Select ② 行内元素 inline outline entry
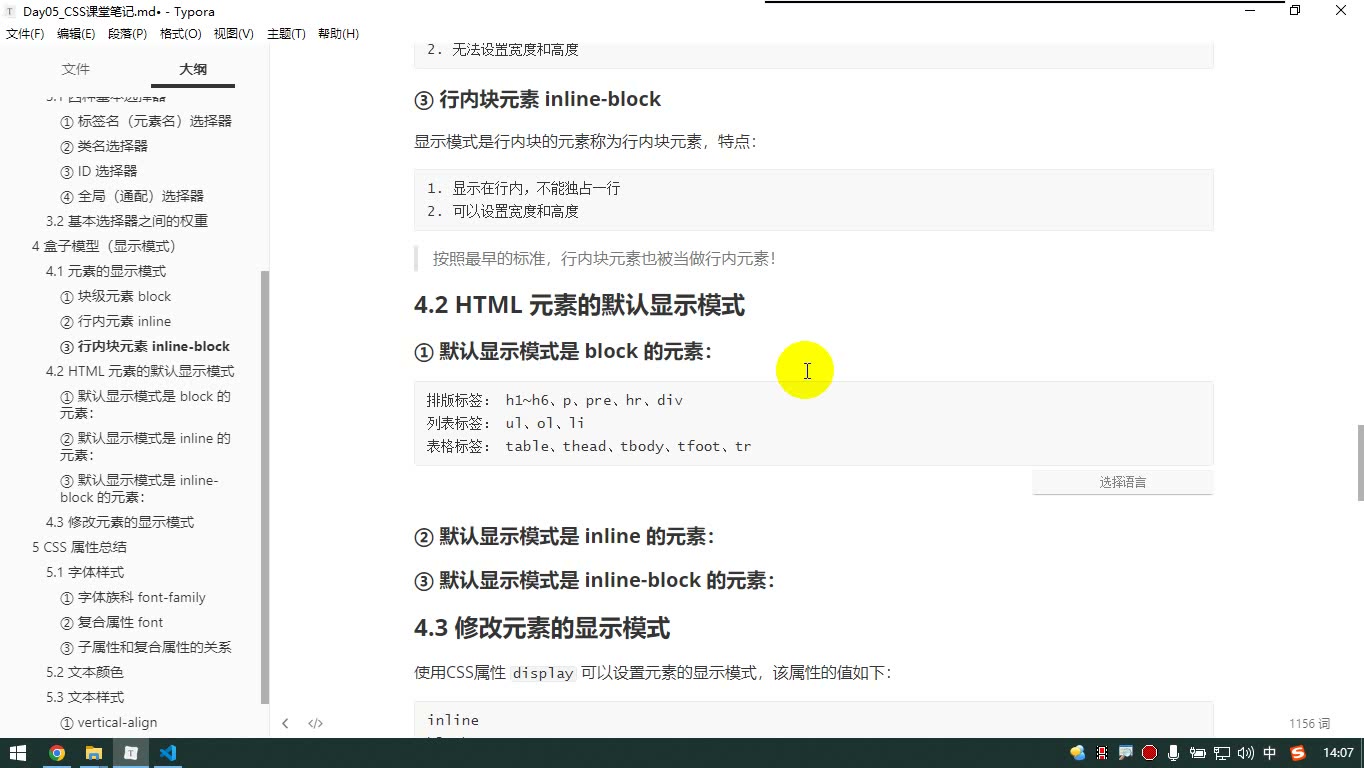 (116, 321)
